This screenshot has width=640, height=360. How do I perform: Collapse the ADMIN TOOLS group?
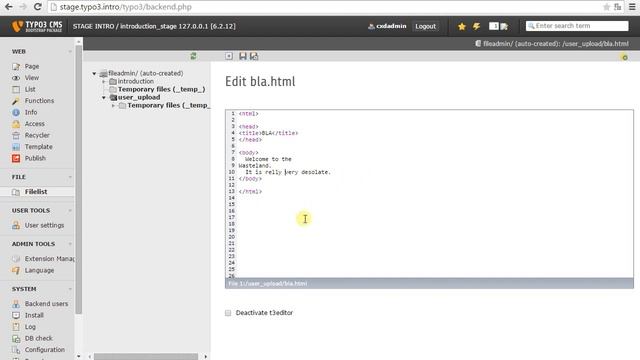[70, 244]
